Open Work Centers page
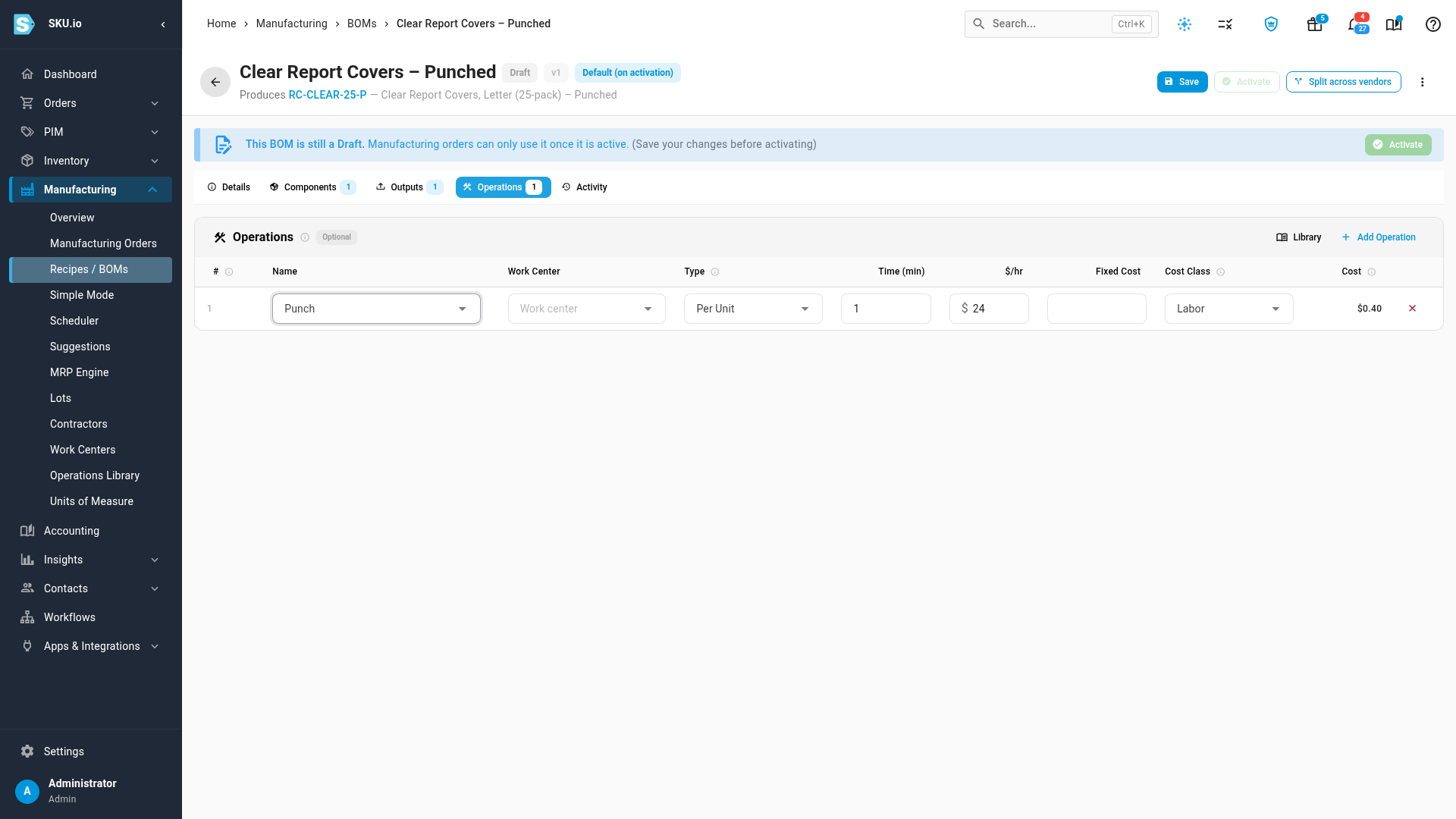This screenshot has height=819, width=1456. pos(90,450)
